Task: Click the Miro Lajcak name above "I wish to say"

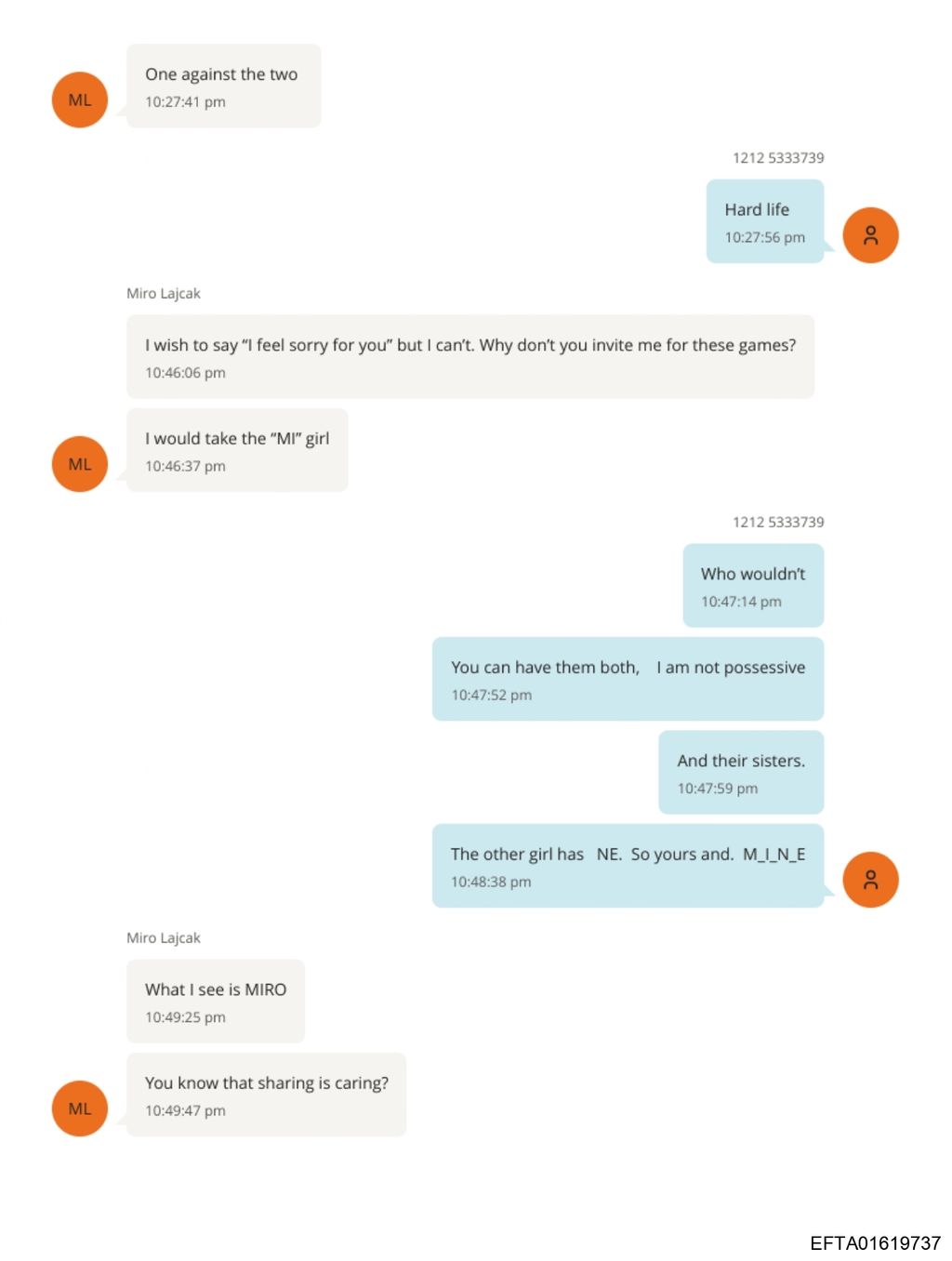Action: 164,294
